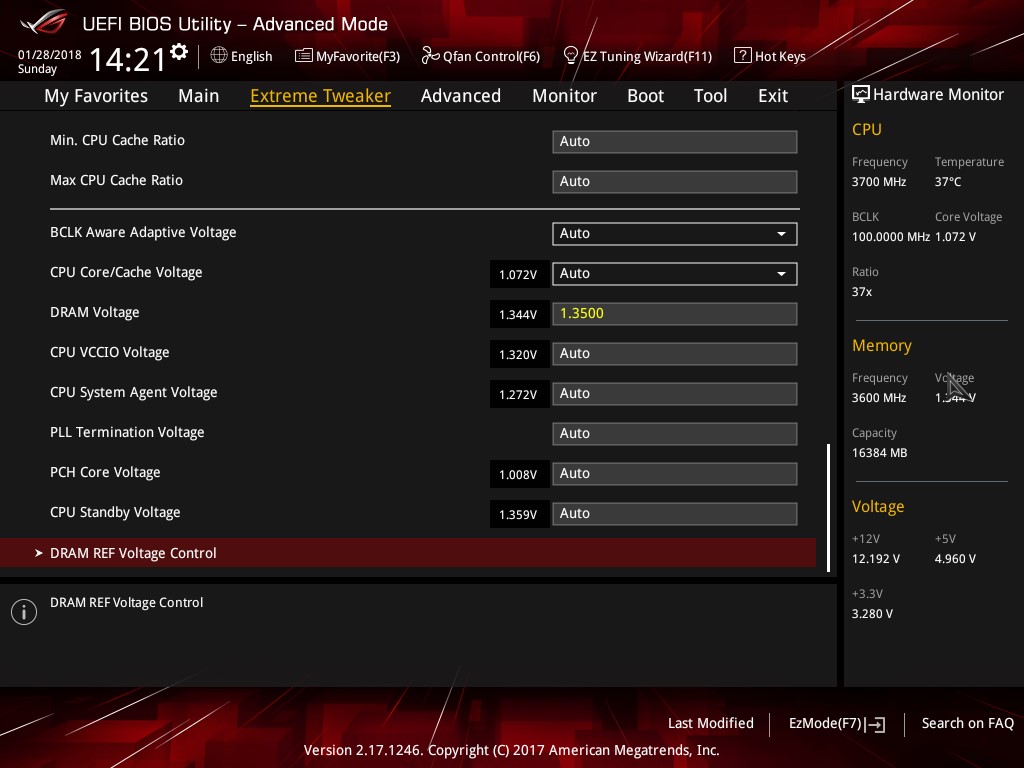Open CPU Core/Cache Voltage dropdown
Image resolution: width=1024 pixels, height=768 pixels.
pyautogui.click(x=675, y=274)
